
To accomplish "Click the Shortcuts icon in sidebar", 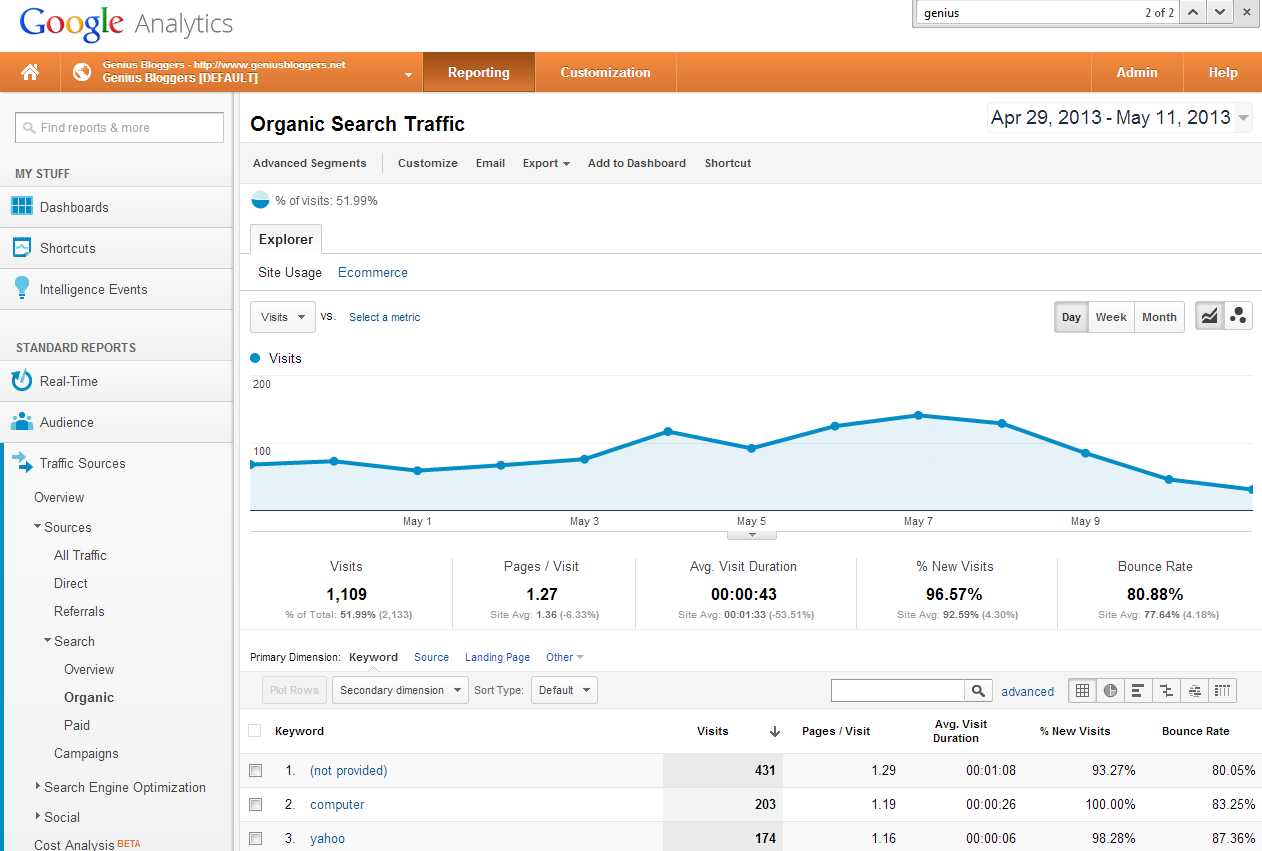I will pyautogui.click(x=21, y=248).
